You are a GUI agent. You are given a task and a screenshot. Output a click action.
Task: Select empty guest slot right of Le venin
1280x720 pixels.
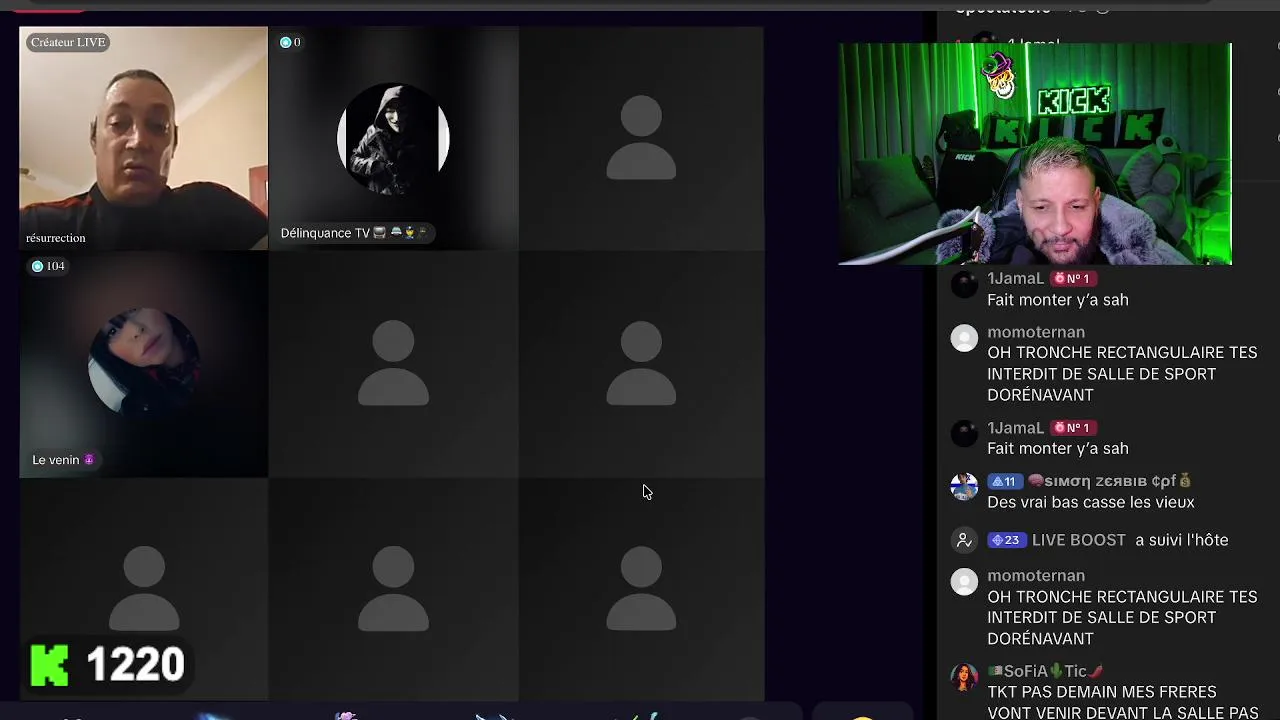[x=393, y=364]
